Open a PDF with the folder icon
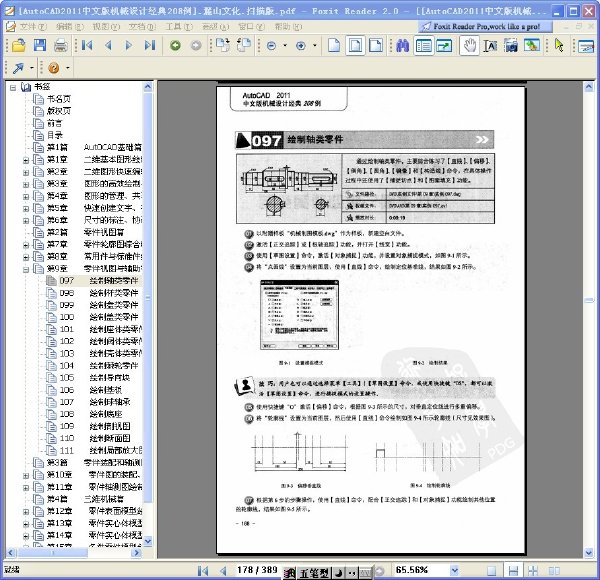 click(18, 46)
